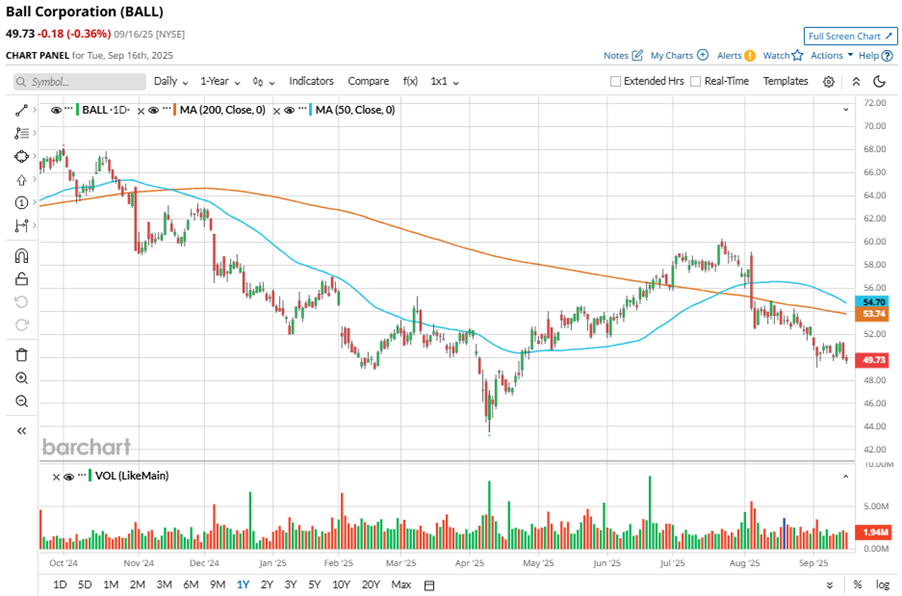902x596 pixels.
Task: Expand the shapes tool submenu
Action: (x=35, y=156)
